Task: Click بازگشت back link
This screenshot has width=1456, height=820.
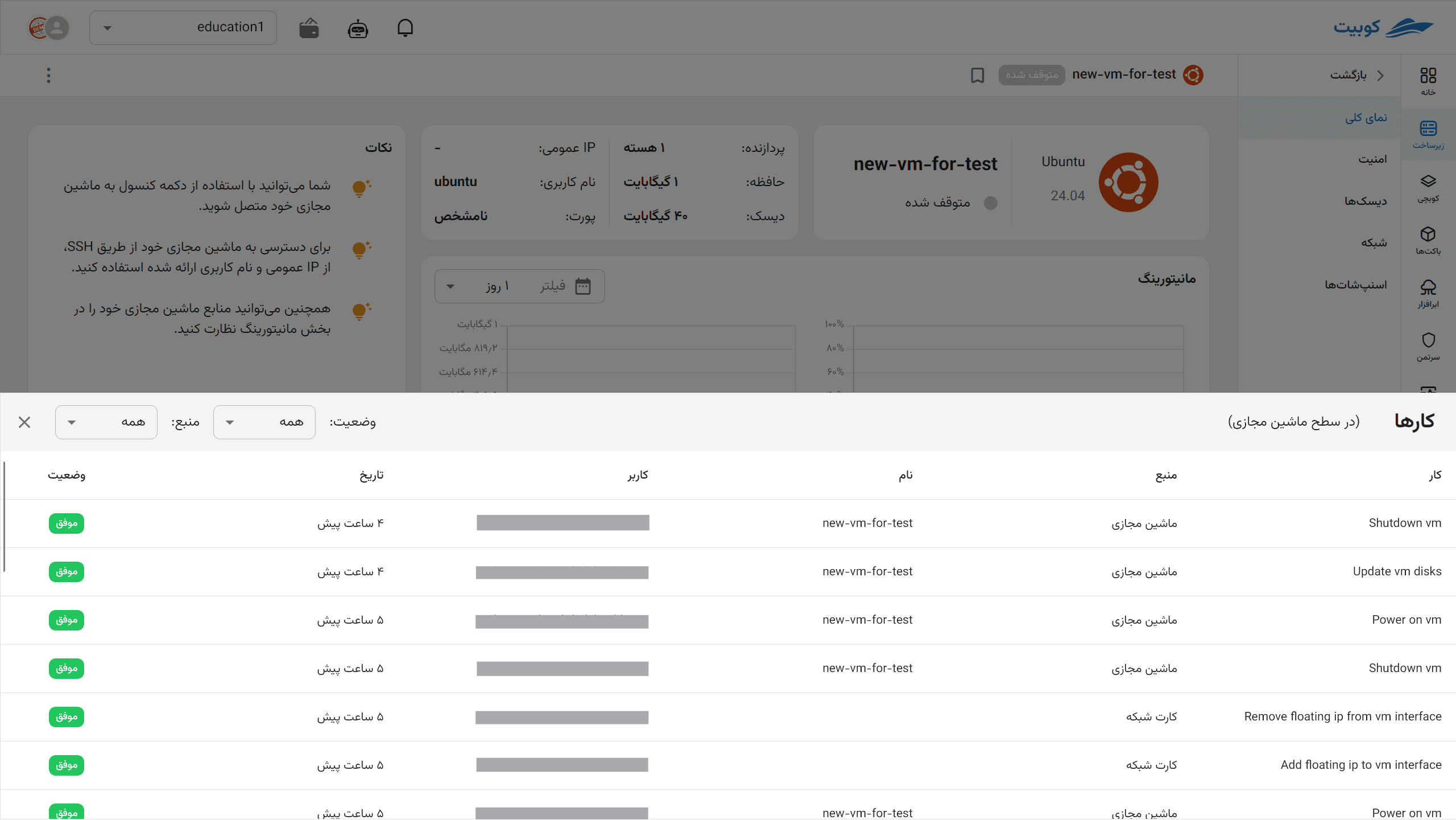Action: tap(1356, 75)
